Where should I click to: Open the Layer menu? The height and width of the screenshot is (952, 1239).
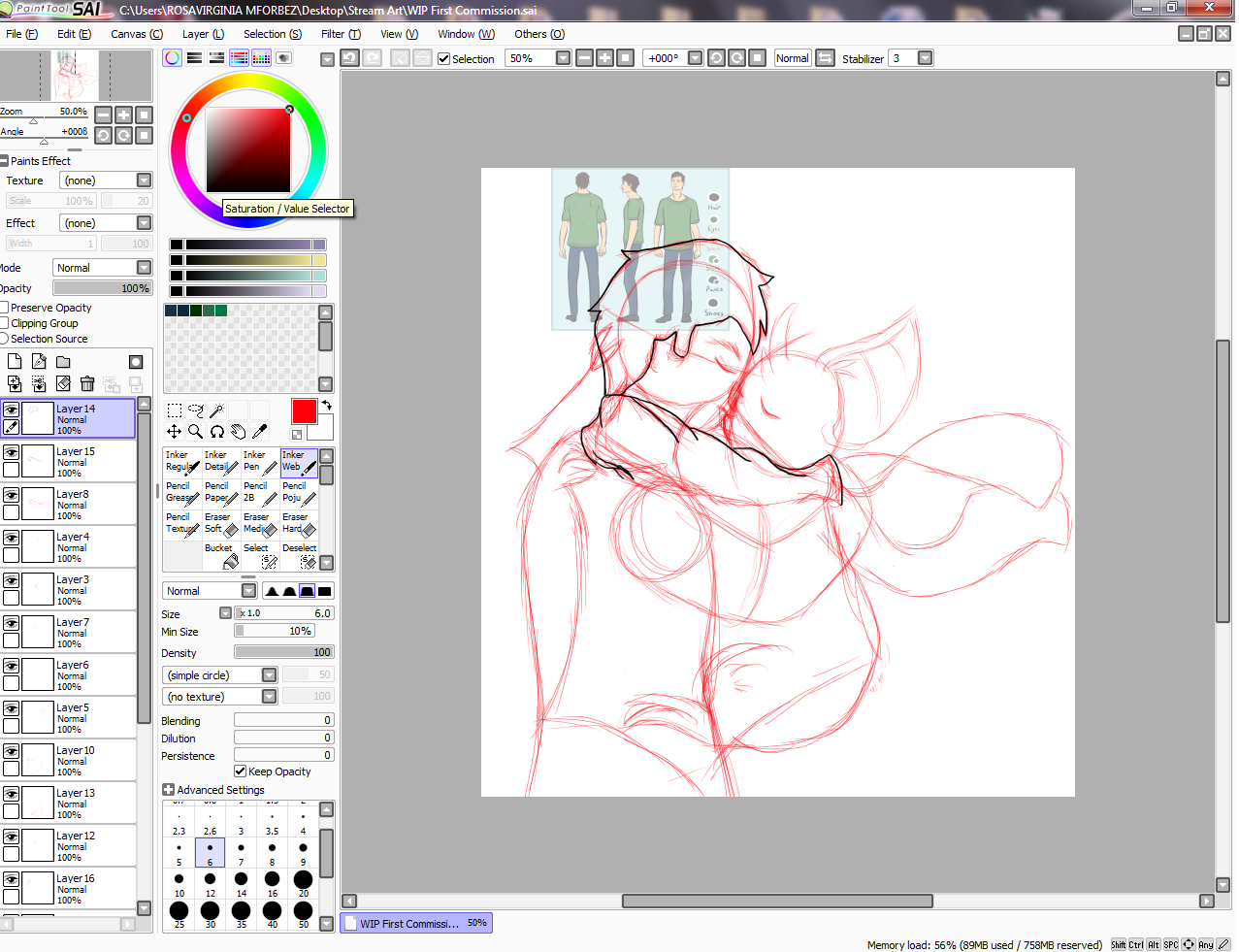(203, 34)
